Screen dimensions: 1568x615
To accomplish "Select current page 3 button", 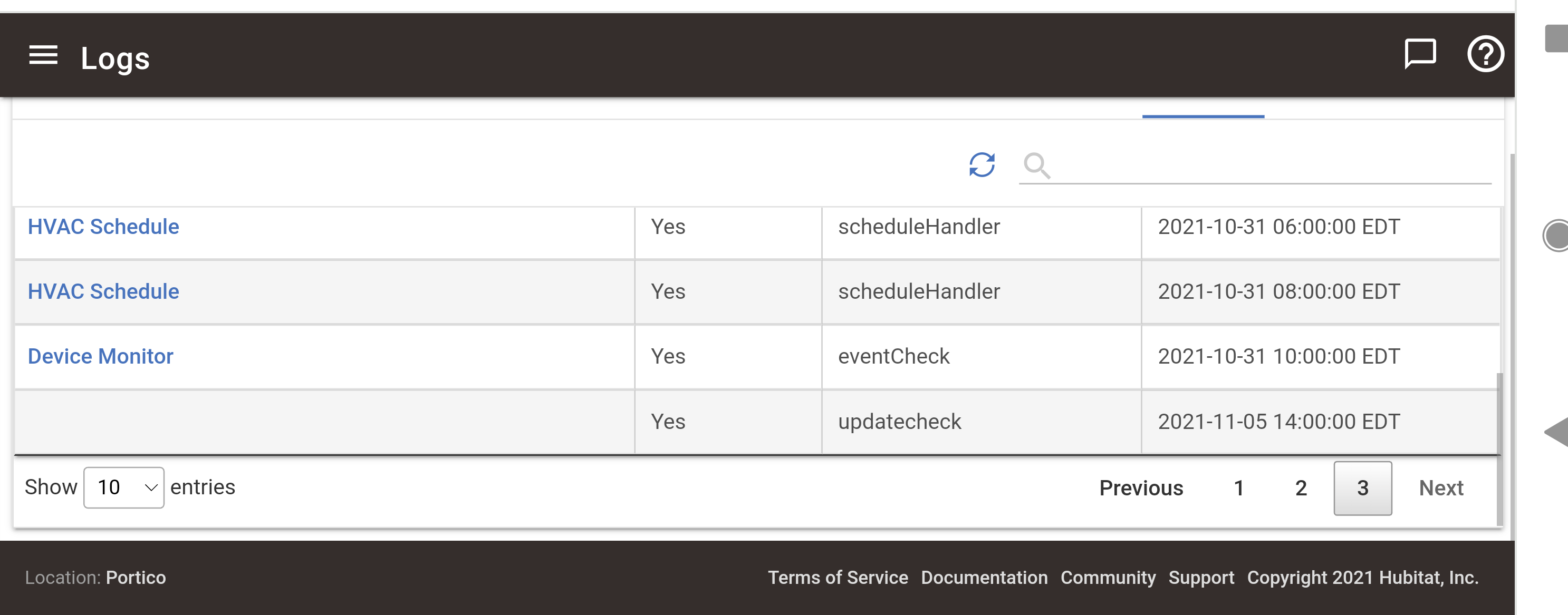I will (x=1362, y=488).
